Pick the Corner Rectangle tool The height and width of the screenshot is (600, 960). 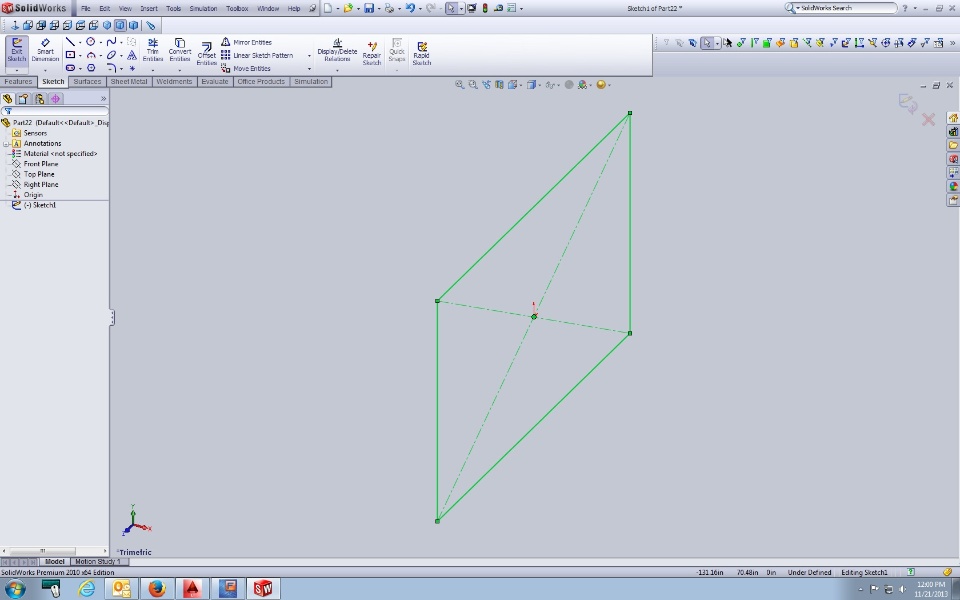click(x=70, y=55)
